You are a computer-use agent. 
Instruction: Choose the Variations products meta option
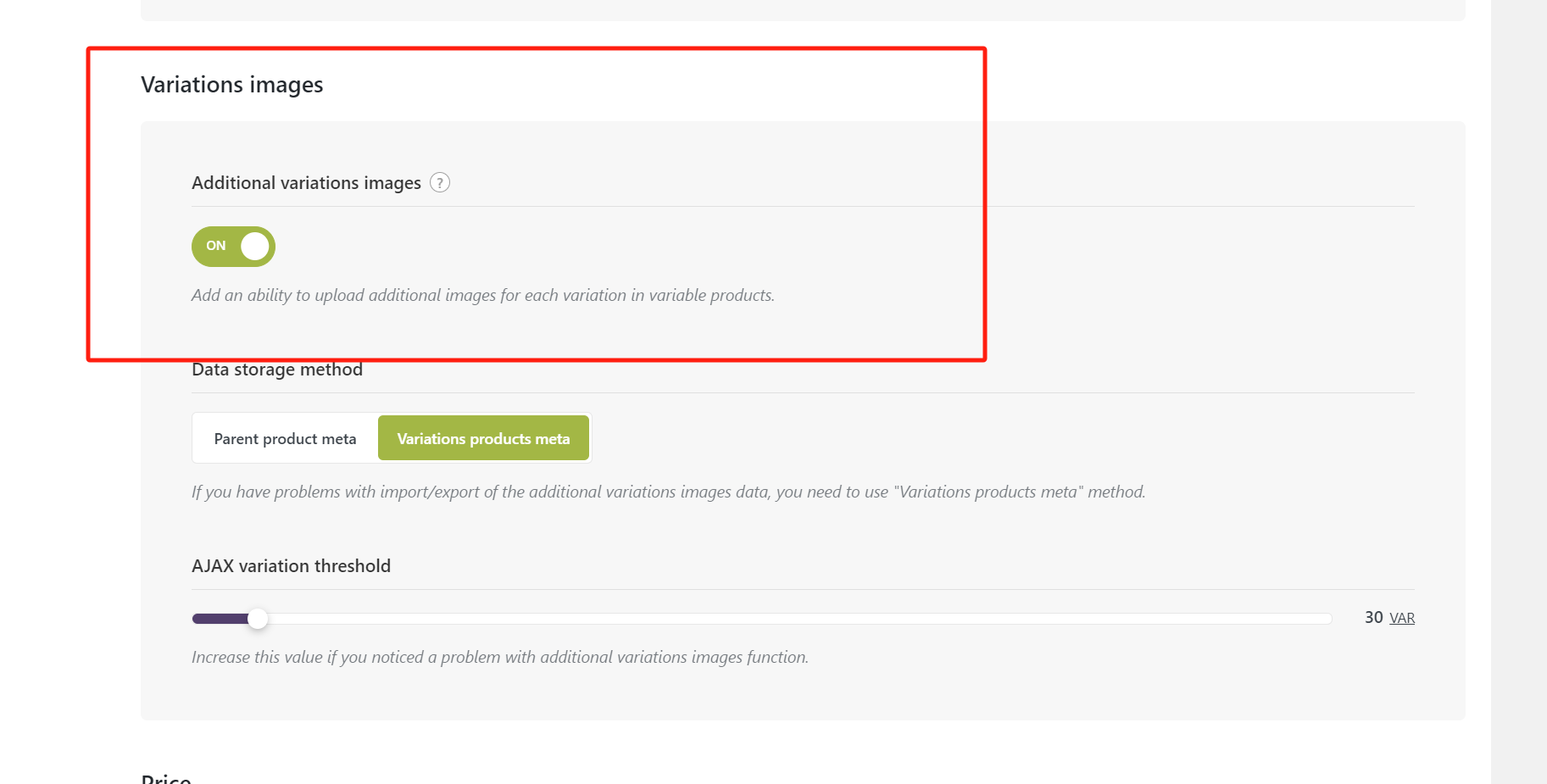coord(483,439)
